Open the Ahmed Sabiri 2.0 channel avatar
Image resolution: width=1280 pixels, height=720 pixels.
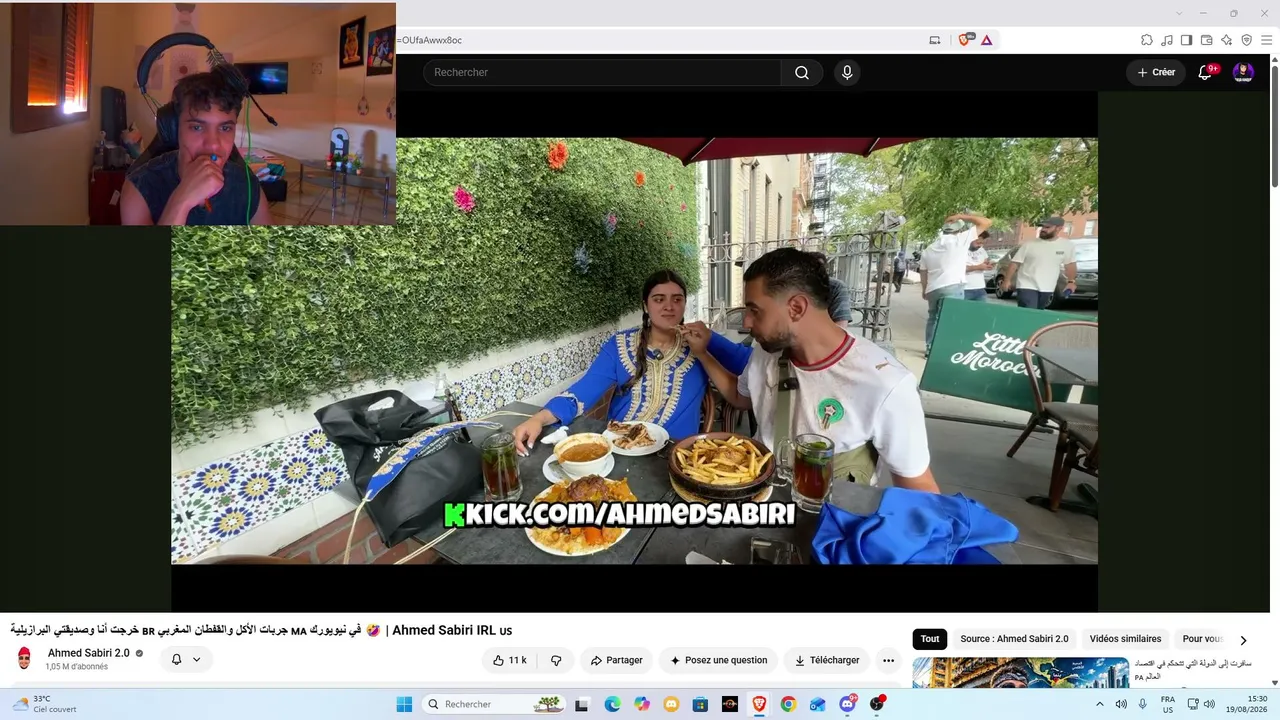pos(24,658)
